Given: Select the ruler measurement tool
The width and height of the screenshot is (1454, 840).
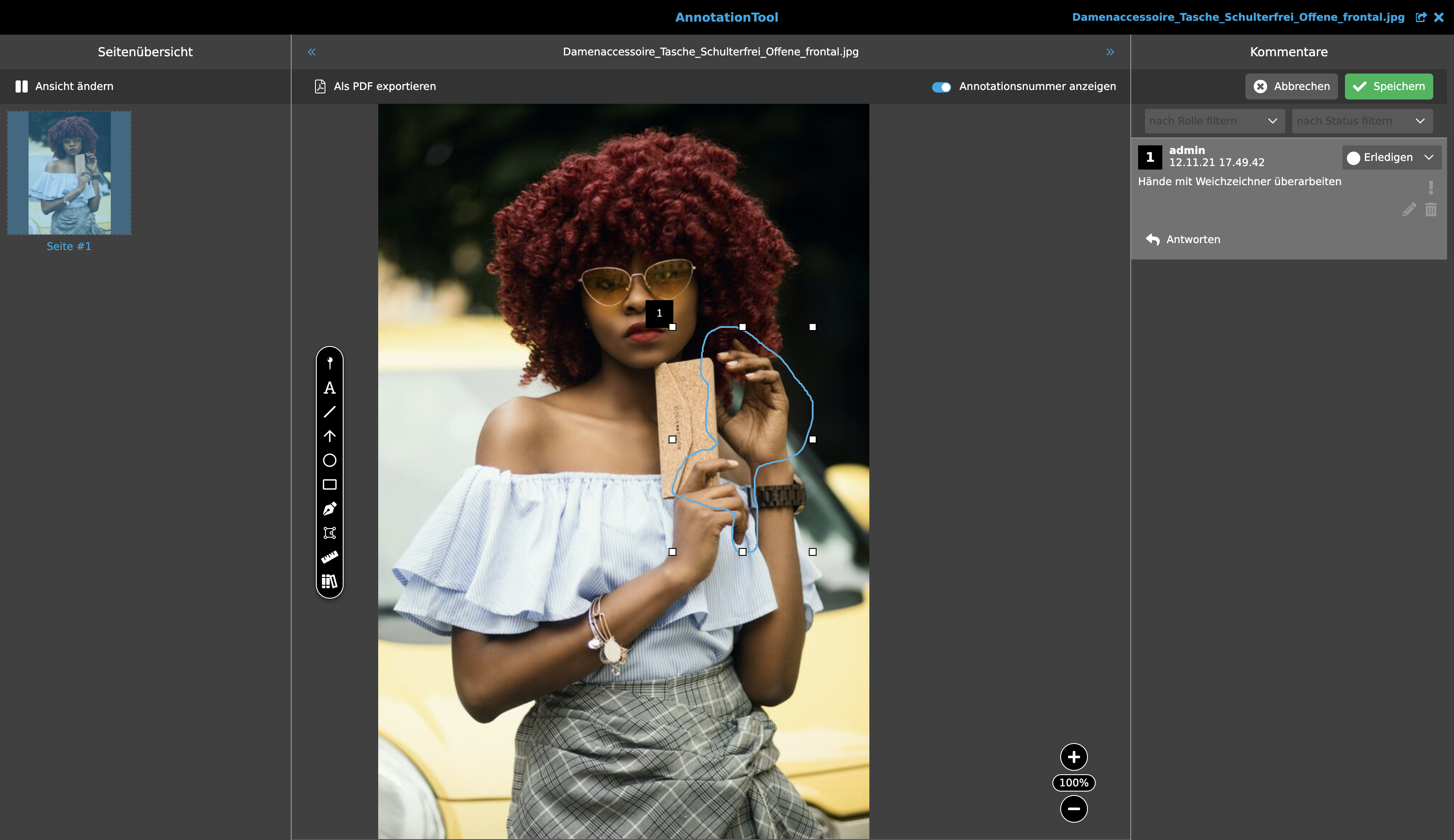Looking at the screenshot, I should (x=329, y=557).
